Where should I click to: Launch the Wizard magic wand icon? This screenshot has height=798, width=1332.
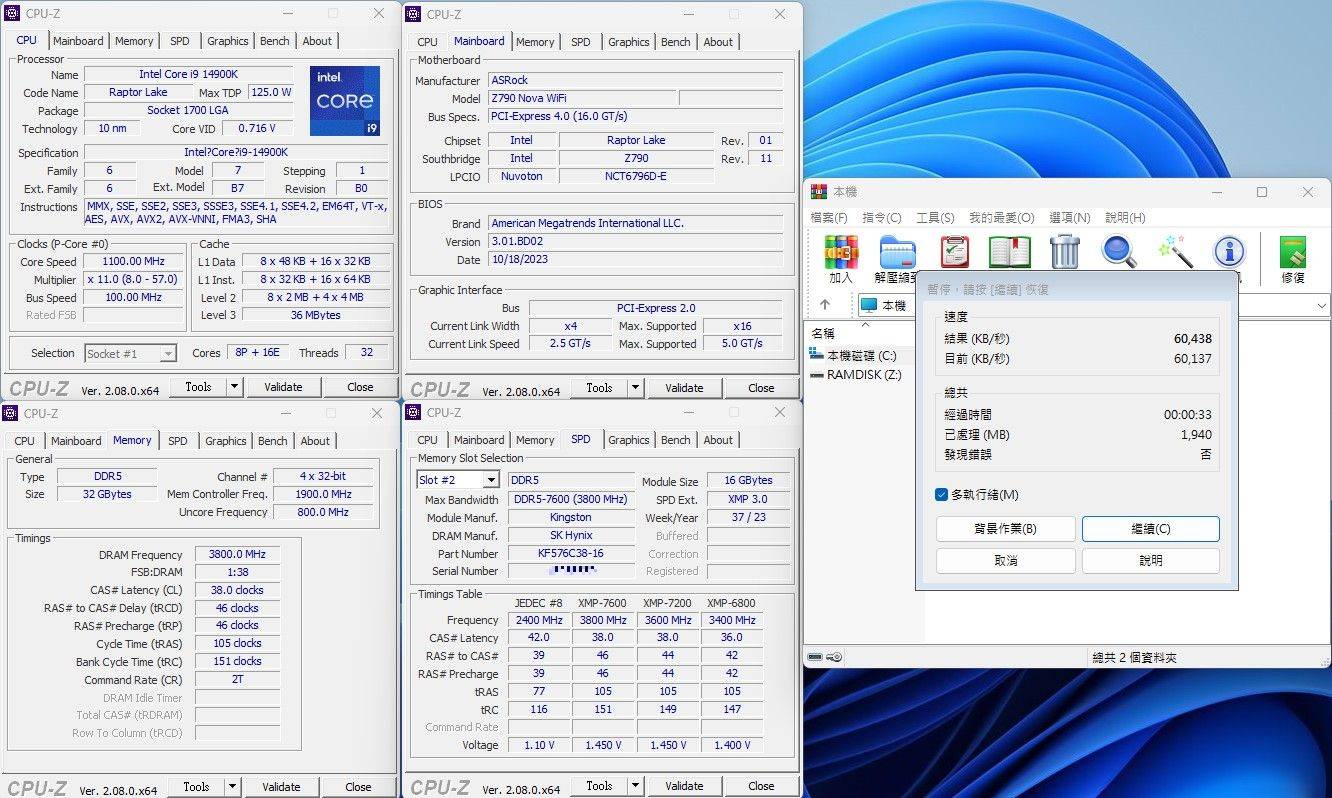1175,252
